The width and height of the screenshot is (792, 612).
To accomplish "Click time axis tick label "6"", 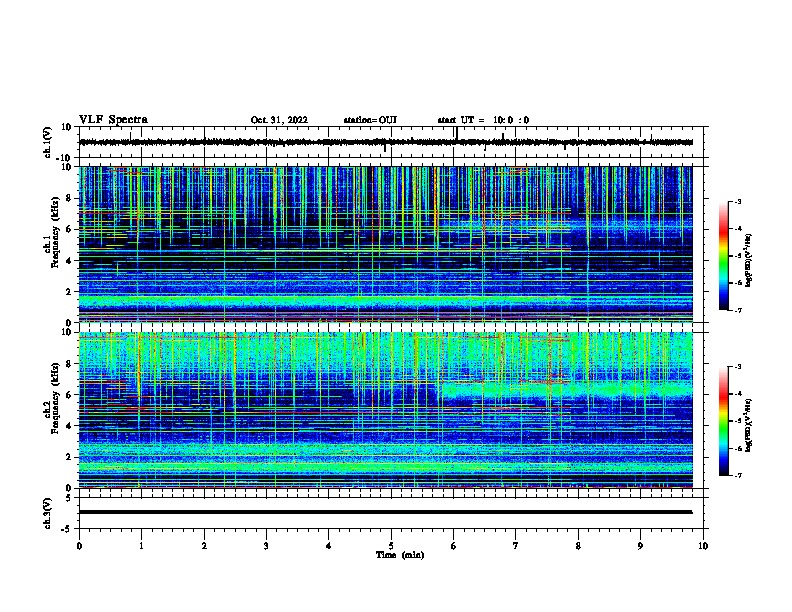I will (454, 546).
